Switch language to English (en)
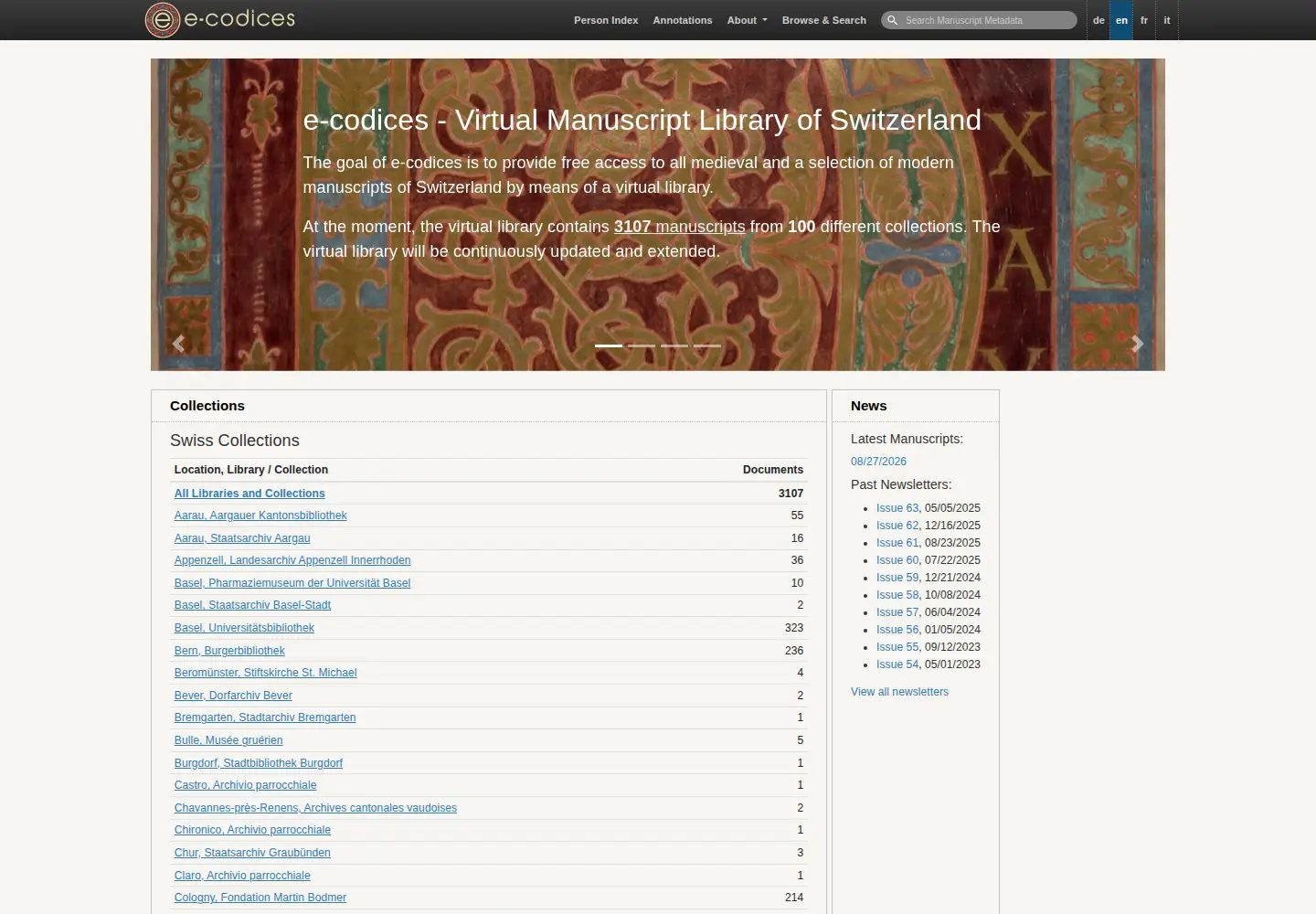The width and height of the screenshot is (1316, 914). [1121, 20]
